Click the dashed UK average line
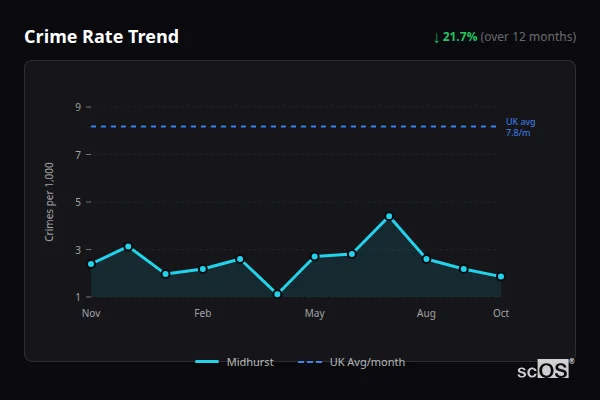Viewport: 600px width, 400px height. (x=293, y=126)
